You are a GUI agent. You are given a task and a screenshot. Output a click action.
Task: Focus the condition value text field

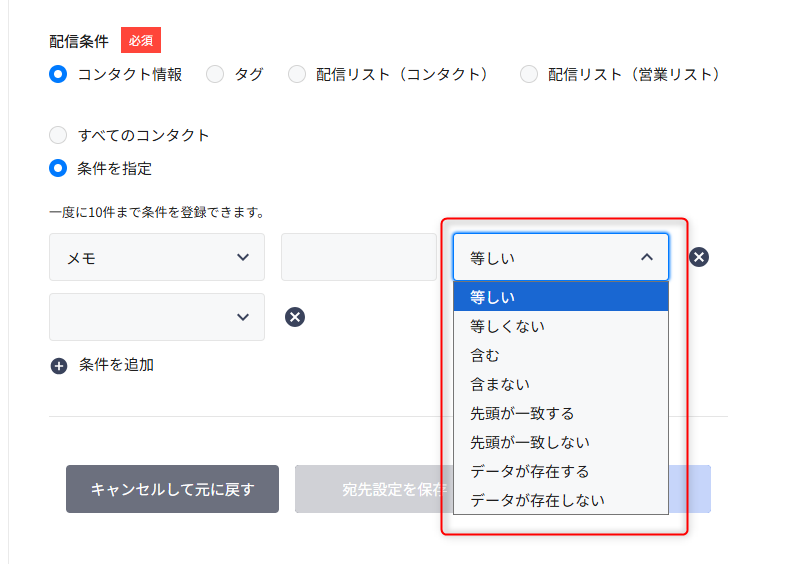[x=359, y=257]
